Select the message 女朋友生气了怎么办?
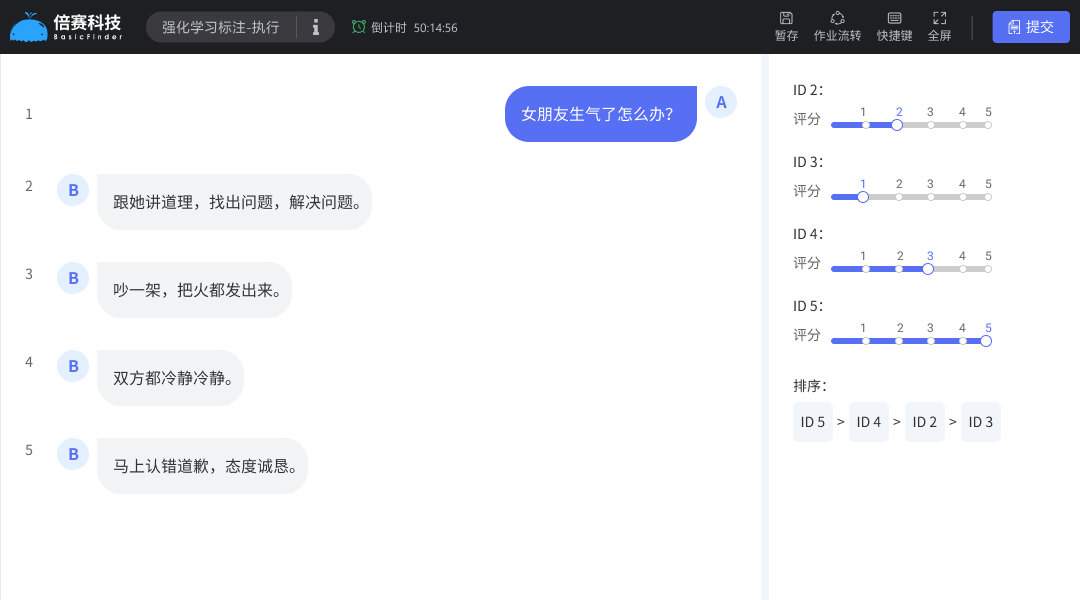Screen dimensions: 1080x600 (x=601, y=114)
